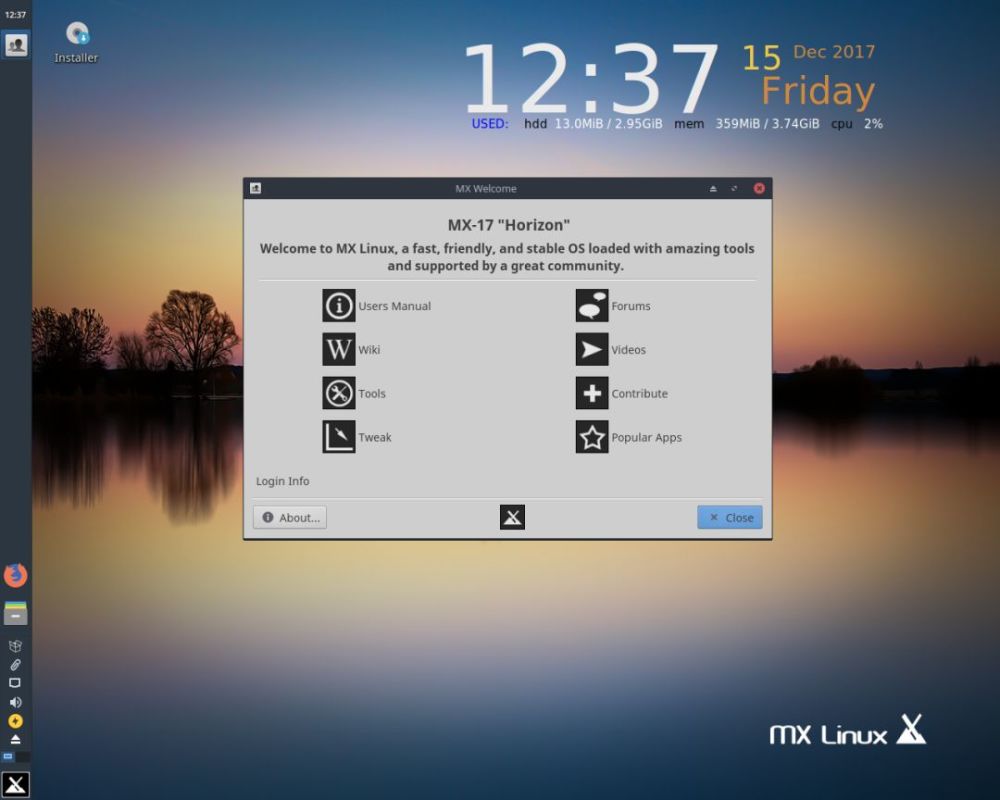1000x800 pixels.
Task: Click the Close button in MX Welcome
Action: point(730,517)
